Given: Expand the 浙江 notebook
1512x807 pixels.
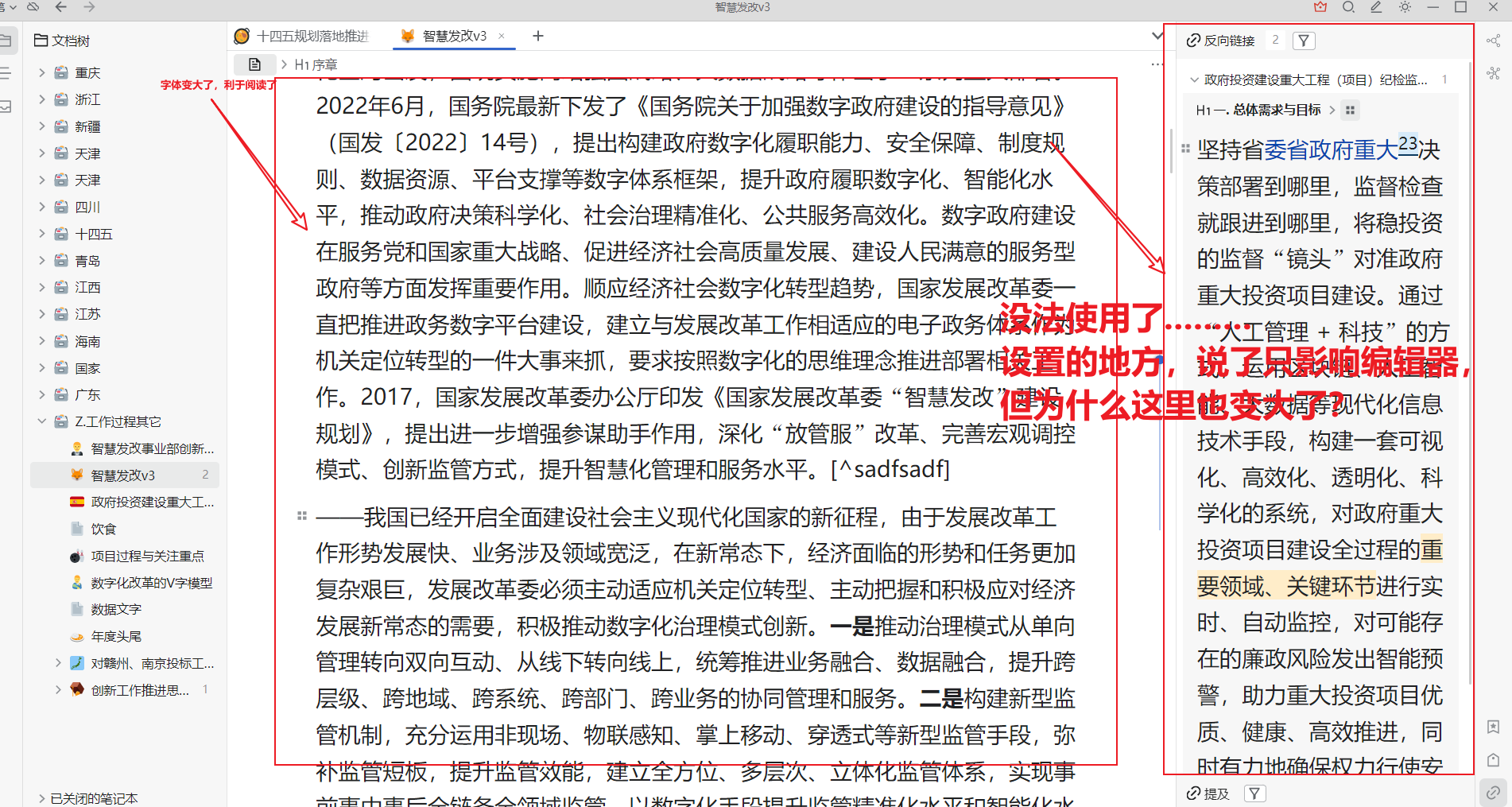Looking at the screenshot, I should coord(42,99).
